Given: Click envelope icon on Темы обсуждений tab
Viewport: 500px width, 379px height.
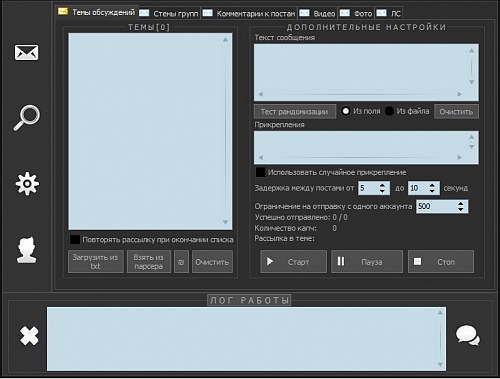Looking at the screenshot, I should (x=63, y=11).
